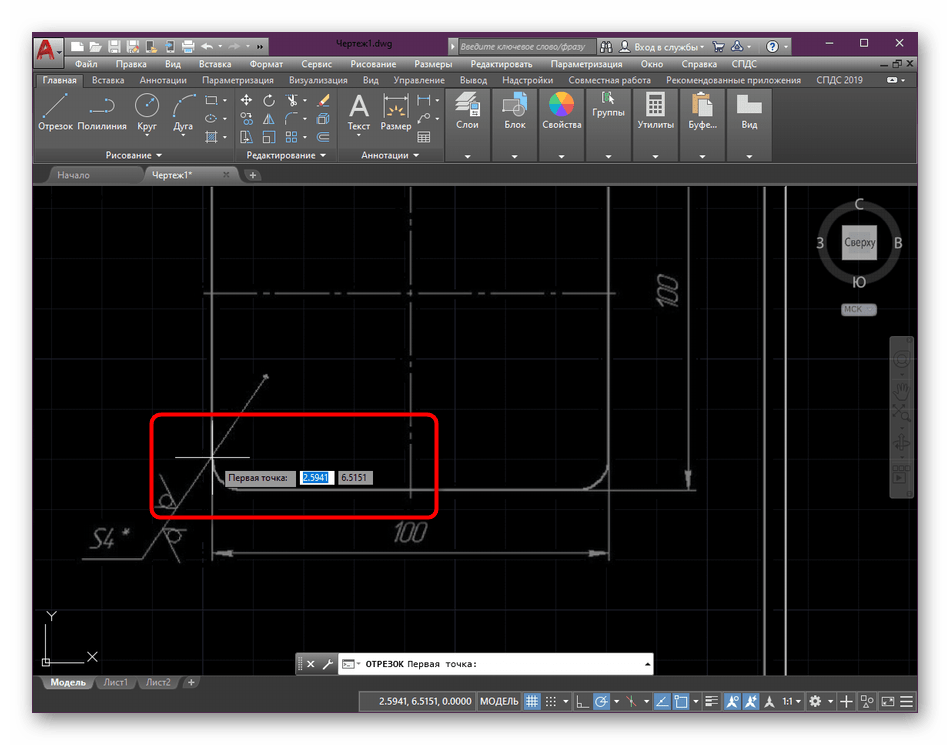Open the Размеры menu
Viewport: 950px width, 745px height.
click(x=433, y=64)
